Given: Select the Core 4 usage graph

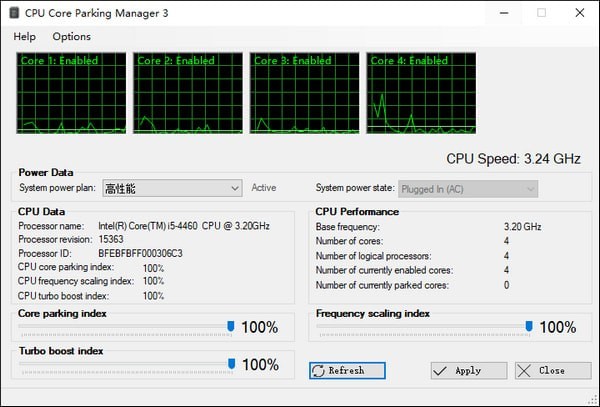Looking at the screenshot, I should pyautogui.click(x=420, y=92).
